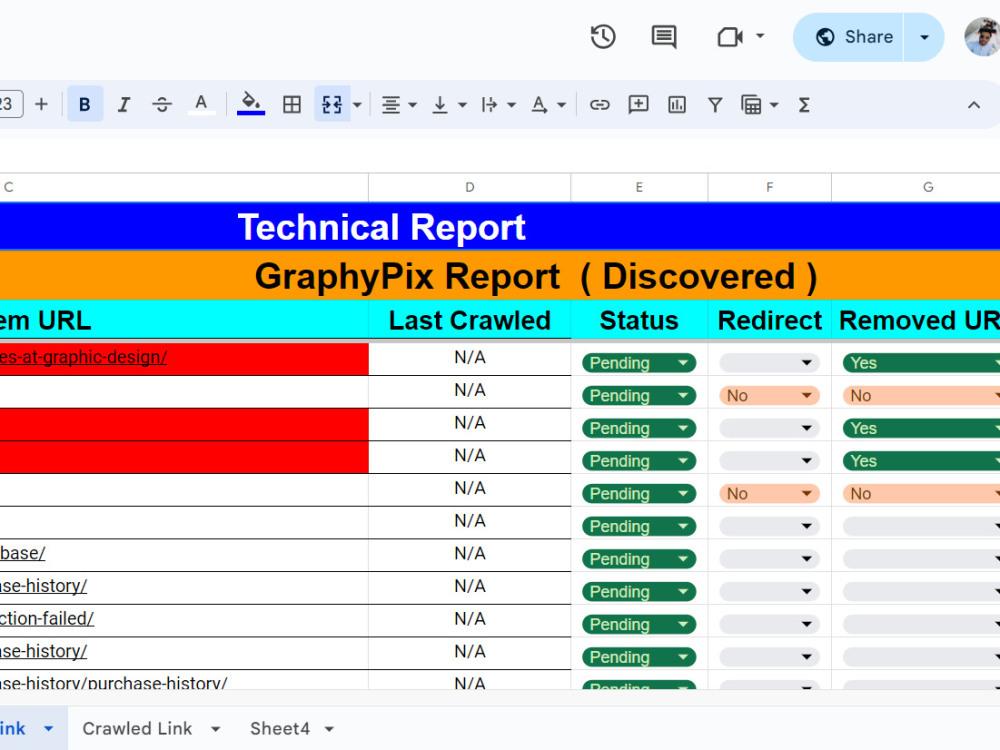The image size is (1000, 750).
Task: Collapse the menus with chevron up
Action: 973,105
